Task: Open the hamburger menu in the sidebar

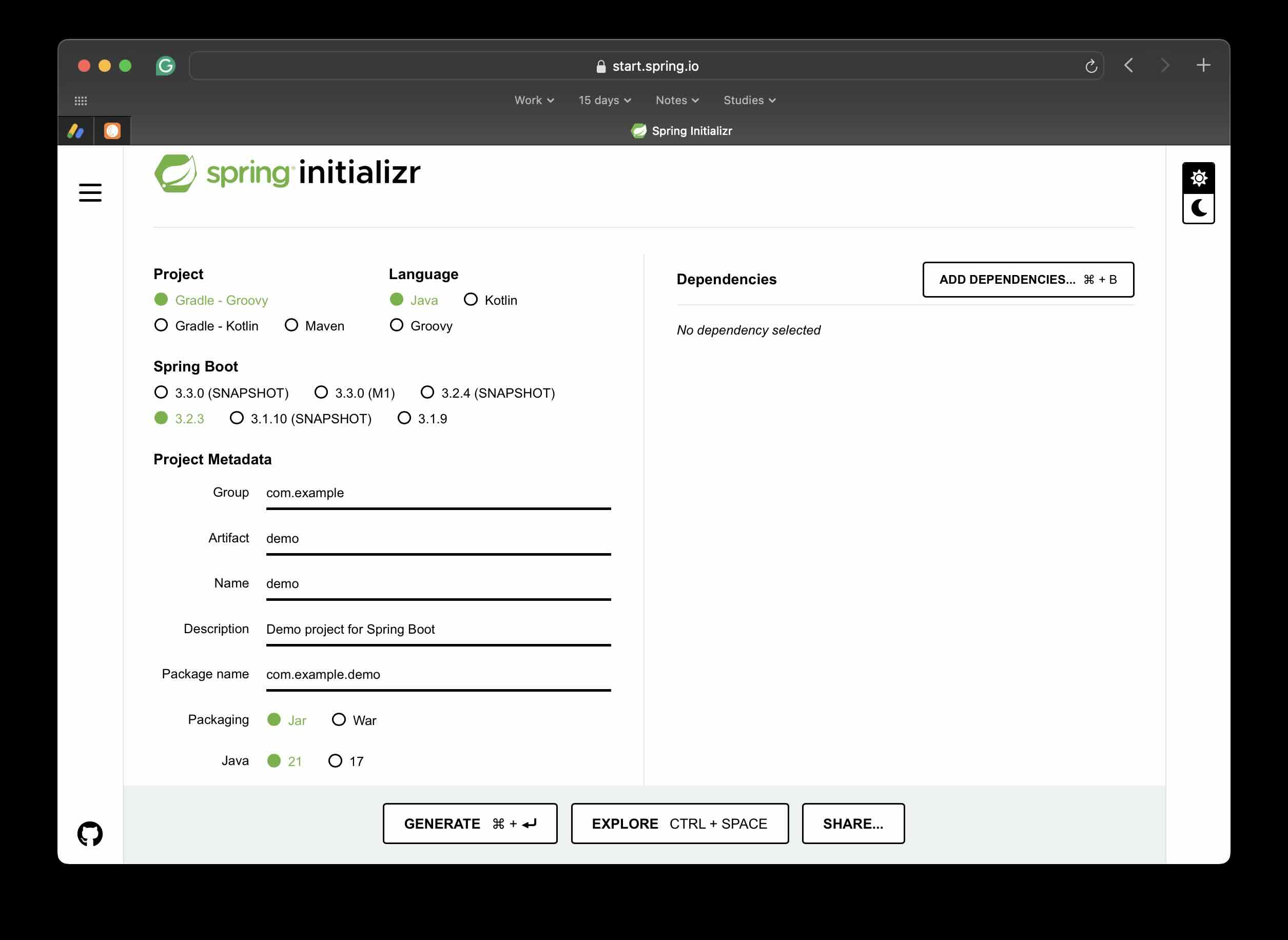Action: tap(90, 193)
